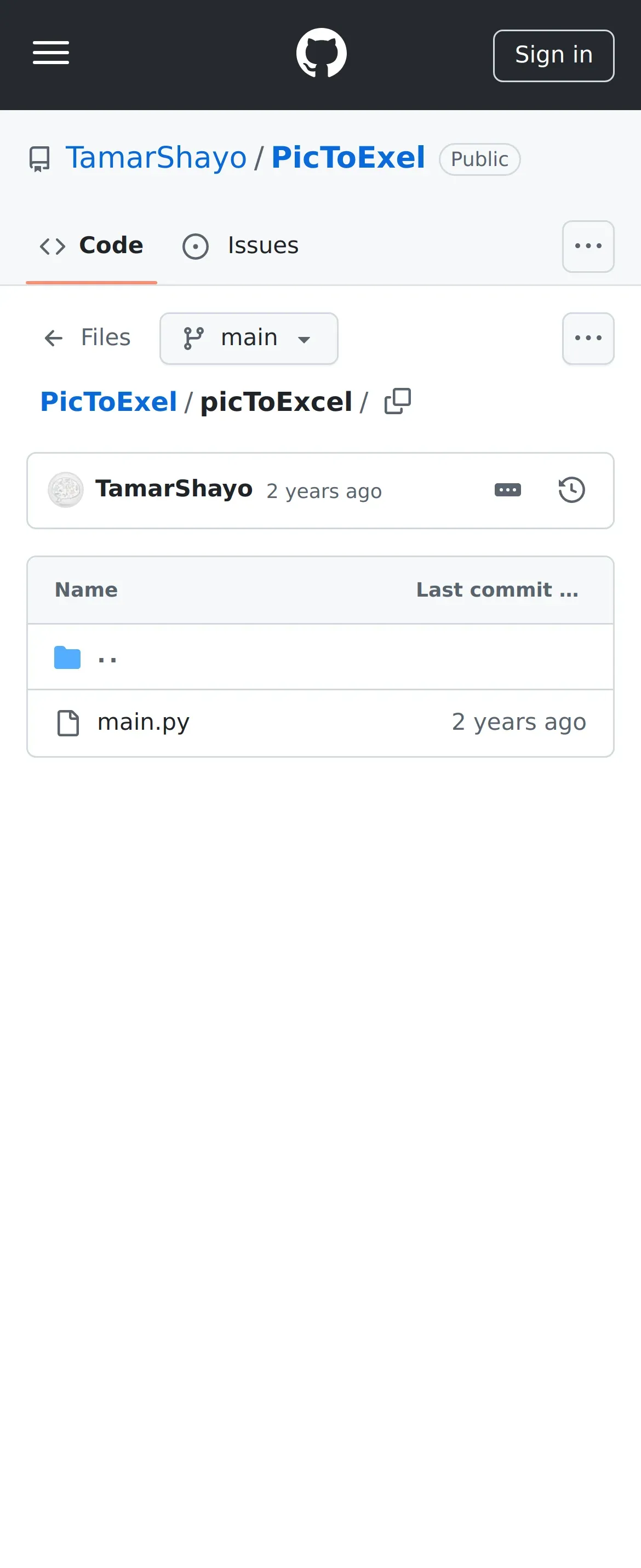This screenshot has height=1568, width=641.
Task: Open the TamarShayo owner link in header
Action: pos(156,158)
